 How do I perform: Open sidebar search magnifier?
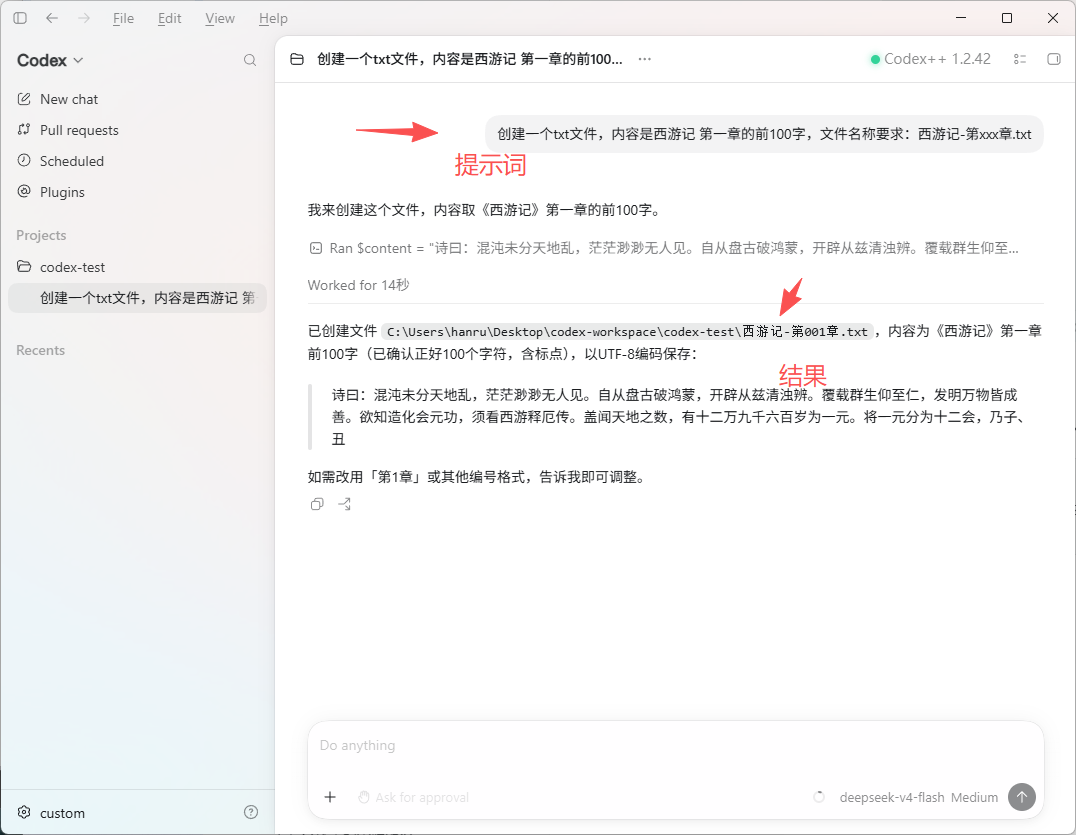pos(250,60)
